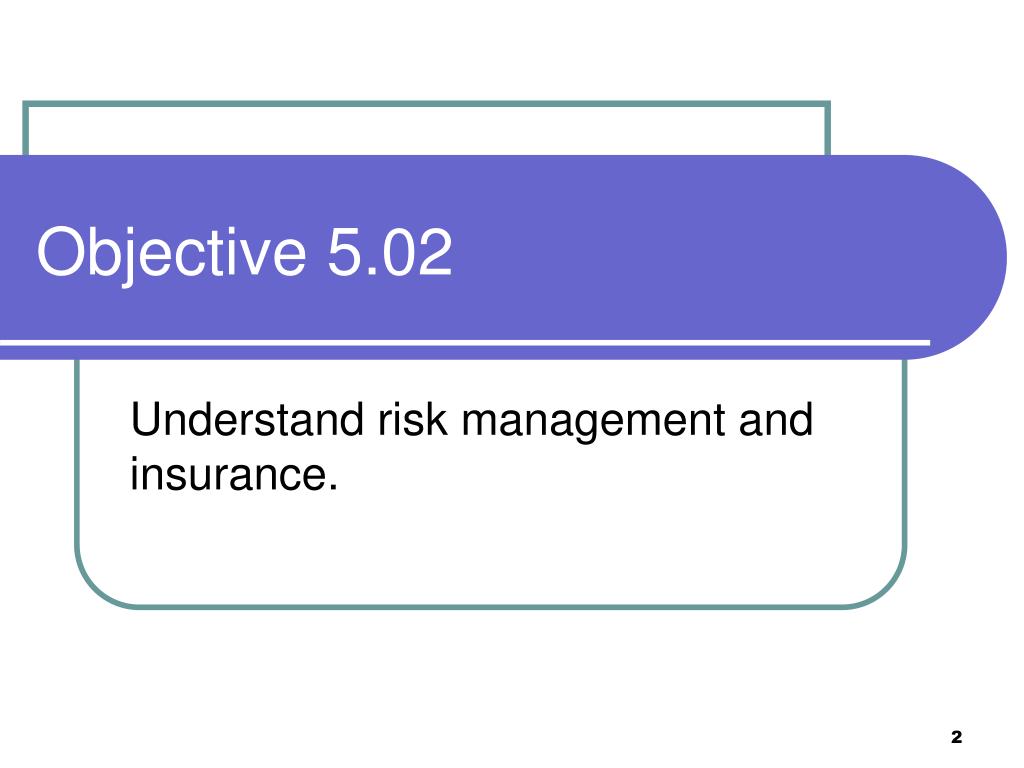Click the purple banner area right of "5.02"
The image size is (1024, 768).
point(686,253)
